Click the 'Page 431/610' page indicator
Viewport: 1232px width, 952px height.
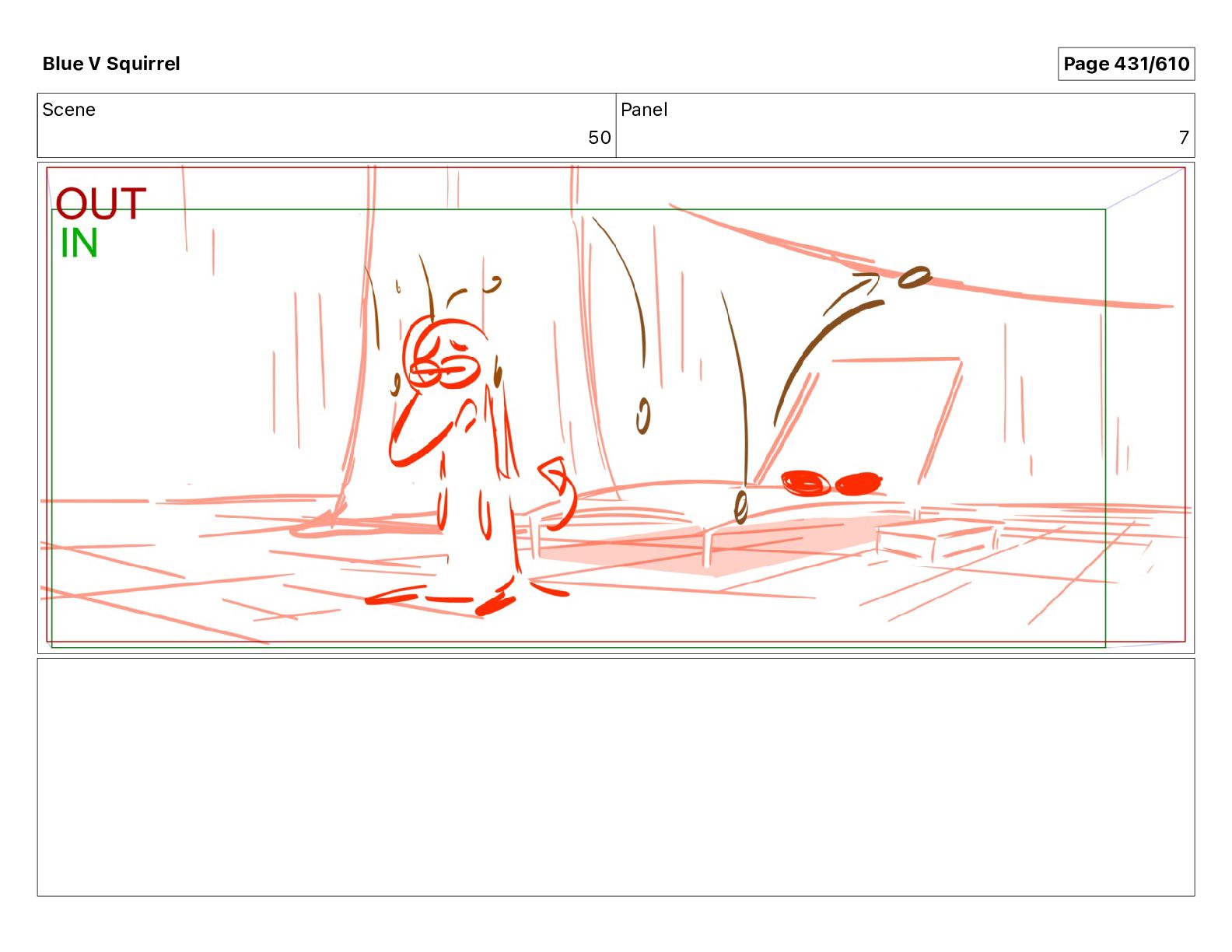pyautogui.click(x=1126, y=64)
